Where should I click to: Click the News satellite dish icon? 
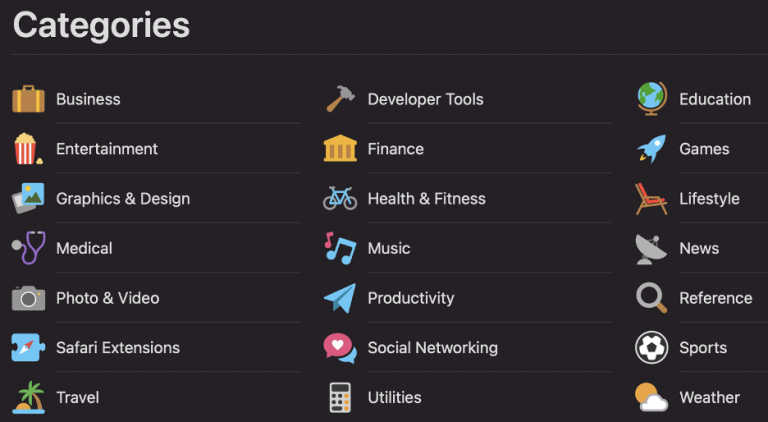pyautogui.click(x=651, y=249)
